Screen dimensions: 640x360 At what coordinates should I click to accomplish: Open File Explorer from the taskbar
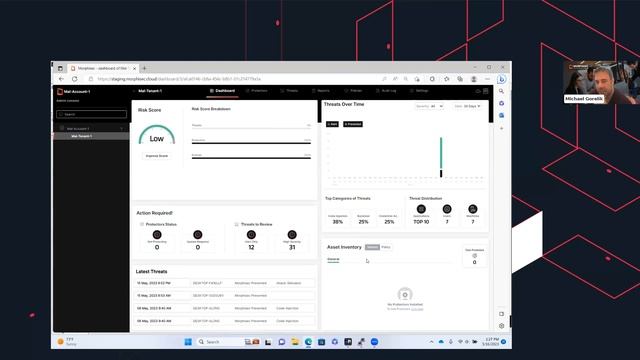coord(295,342)
